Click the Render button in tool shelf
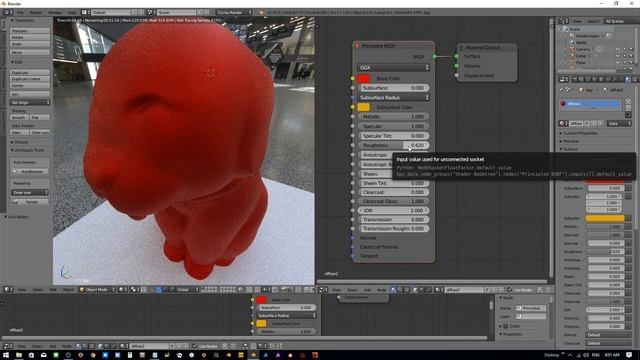 point(30,202)
